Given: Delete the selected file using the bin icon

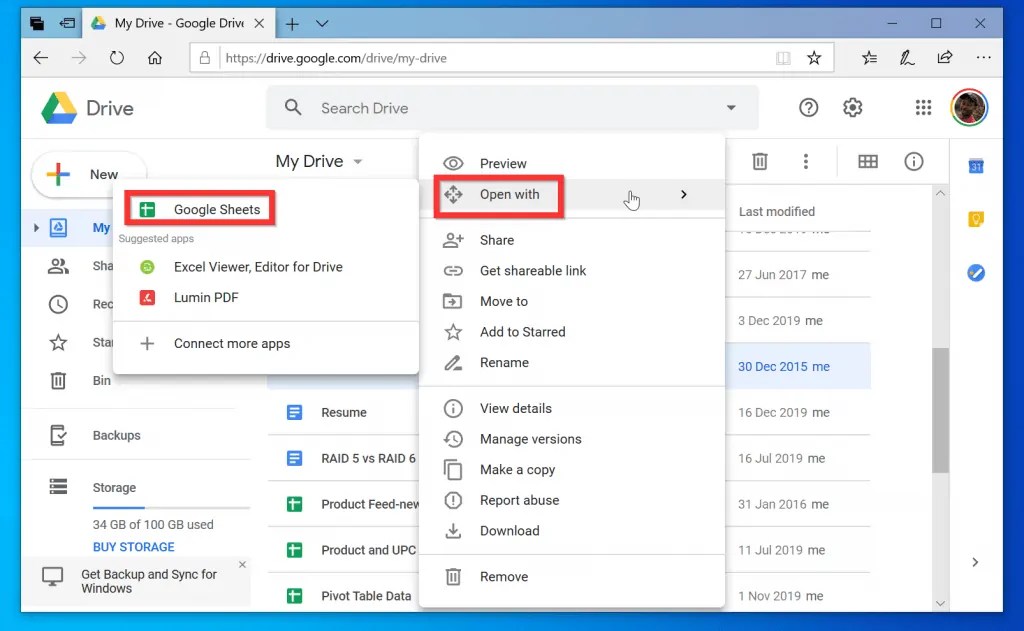Looking at the screenshot, I should tap(760, 161).
